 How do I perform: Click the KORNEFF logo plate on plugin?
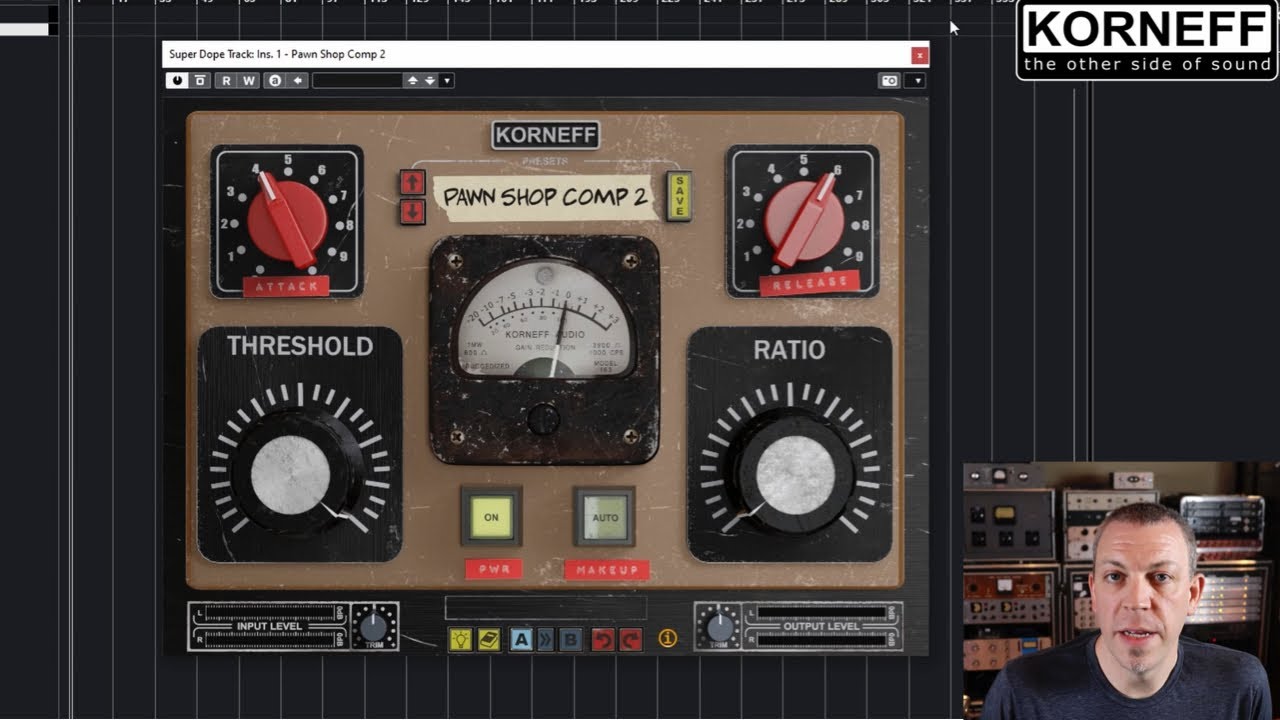545,135
